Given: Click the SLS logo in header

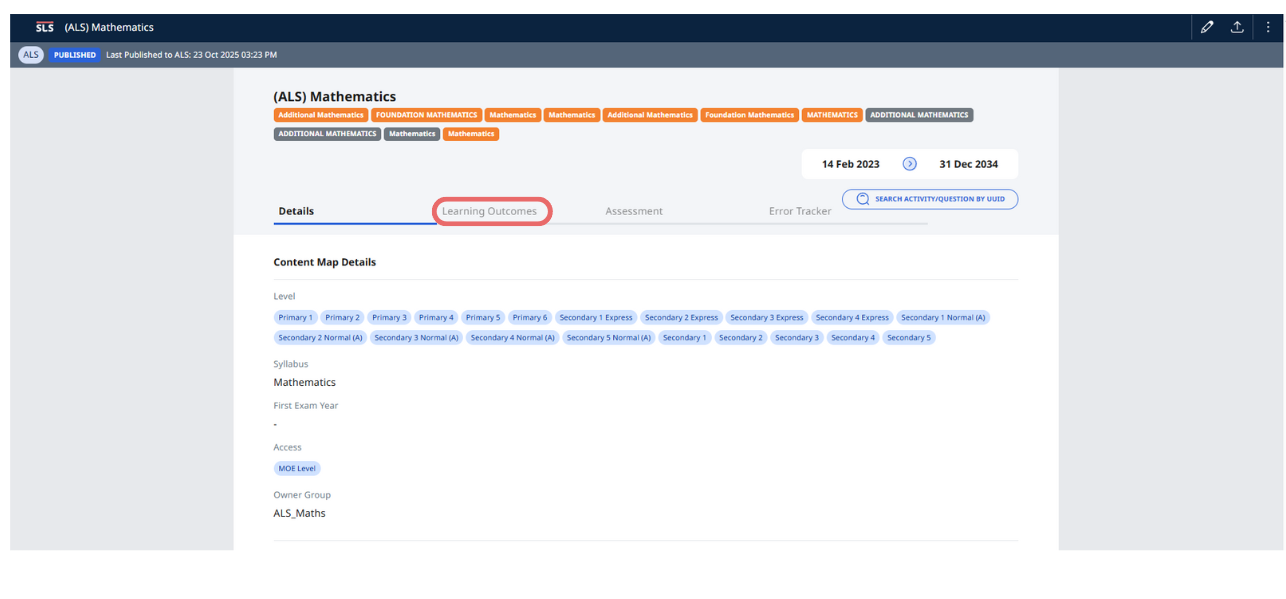Looking at the screenshot, I should 44,27.
